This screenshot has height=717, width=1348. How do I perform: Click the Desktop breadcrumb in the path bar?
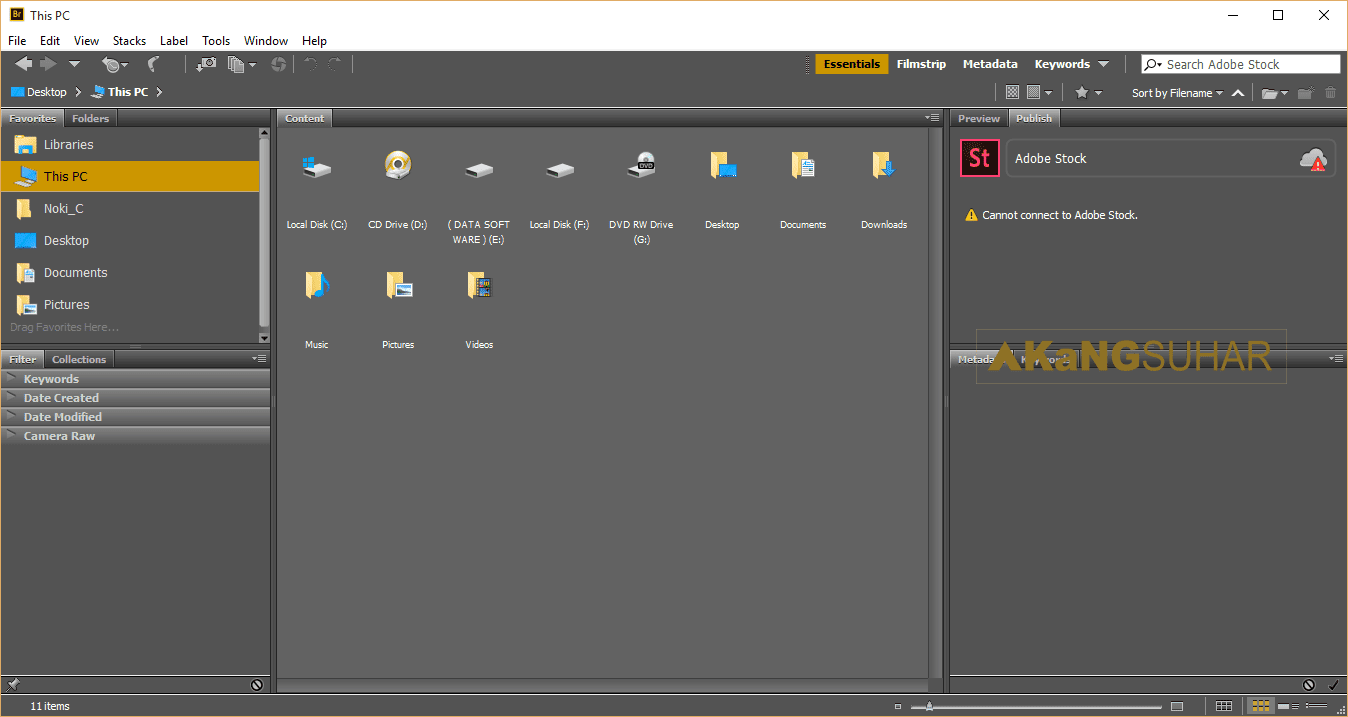tap(38, 92)
